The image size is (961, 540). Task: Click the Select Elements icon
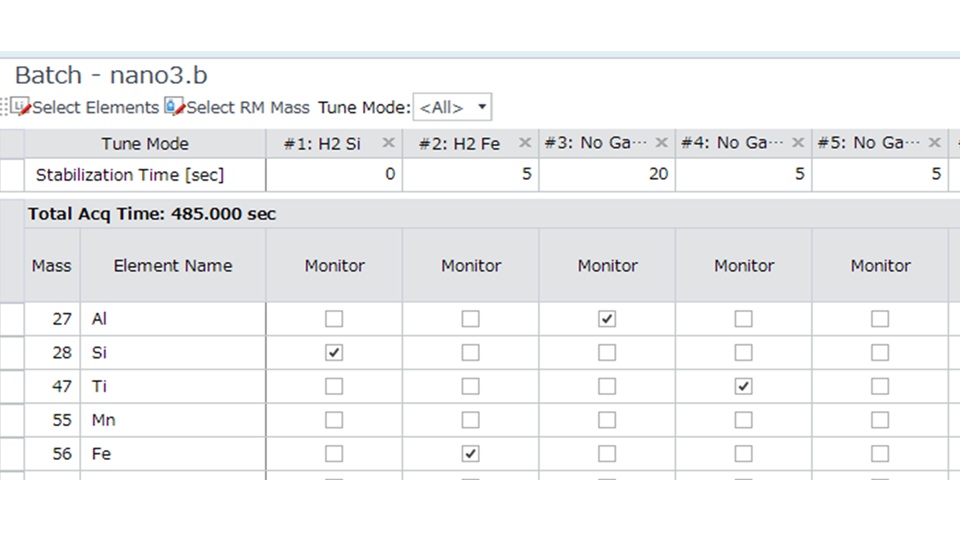coord(20,107)
